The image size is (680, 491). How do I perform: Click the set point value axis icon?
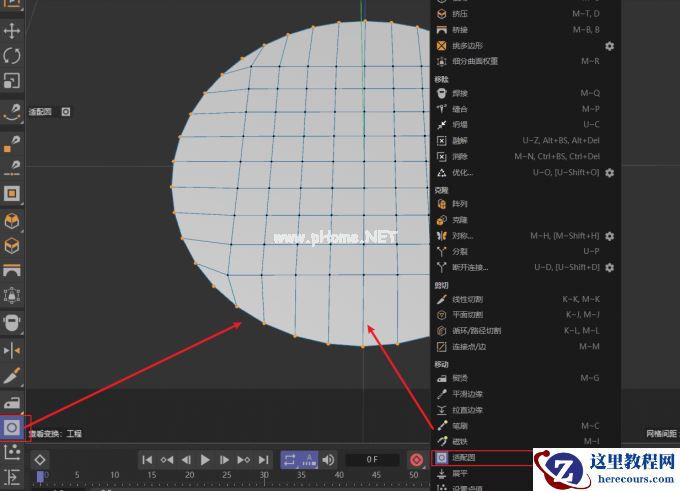[12, 452]
